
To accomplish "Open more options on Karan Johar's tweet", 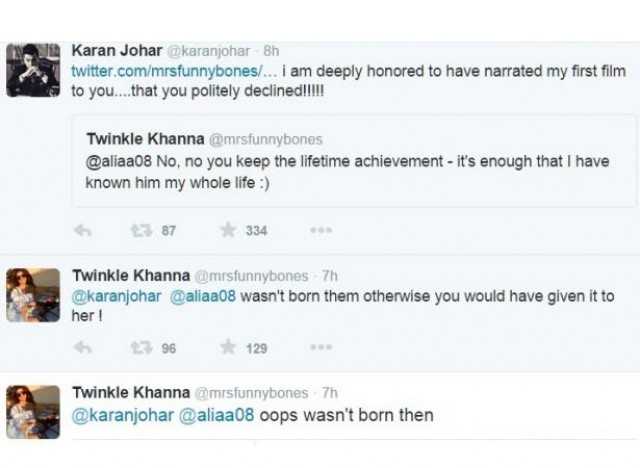I will click(x=320, y=230).
